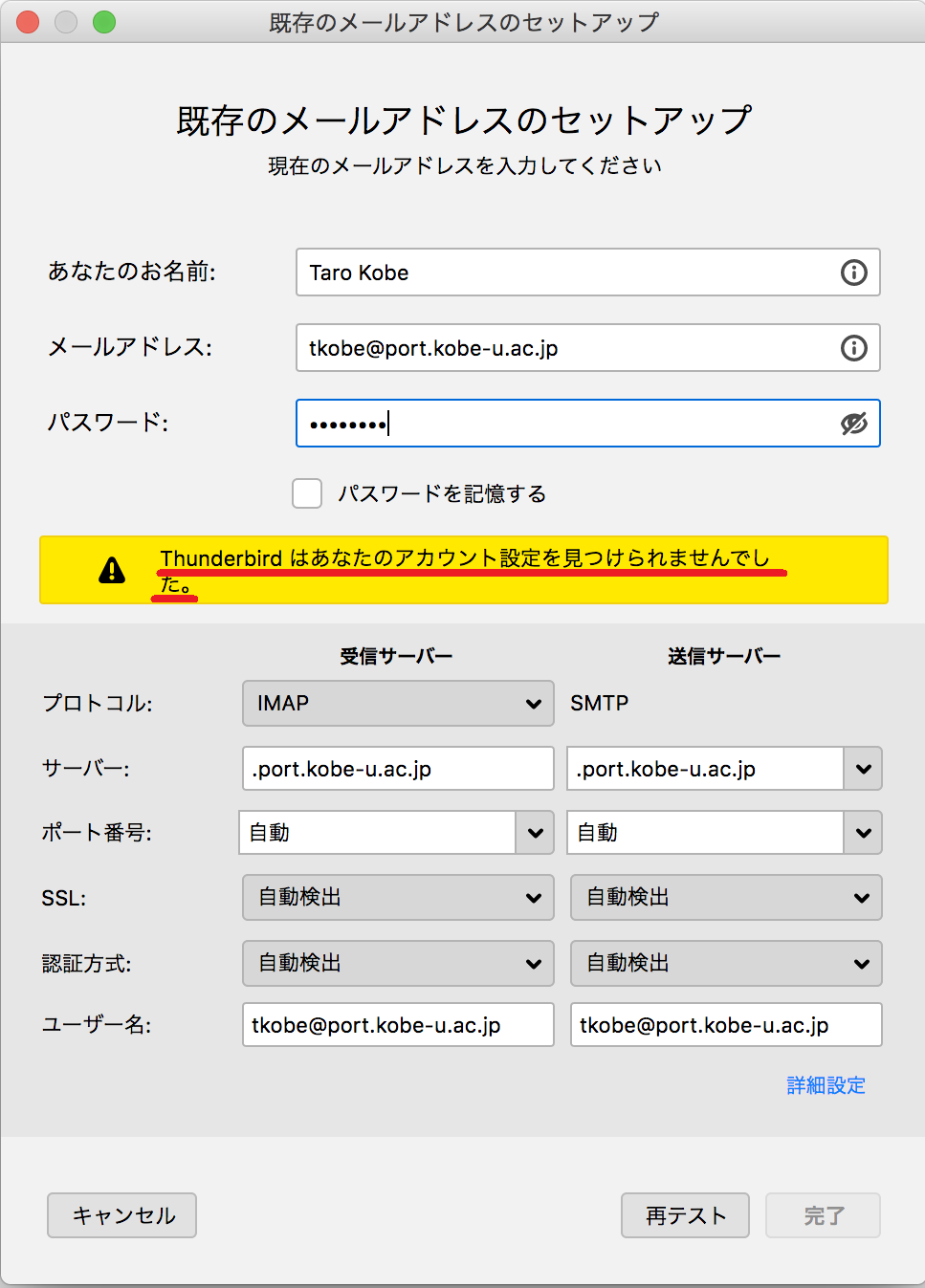Viewport: 925px width, 1288px height.
Task: Open outgoing 認証方式 自動検出 dropdown
Action: [x=726, y=964]
